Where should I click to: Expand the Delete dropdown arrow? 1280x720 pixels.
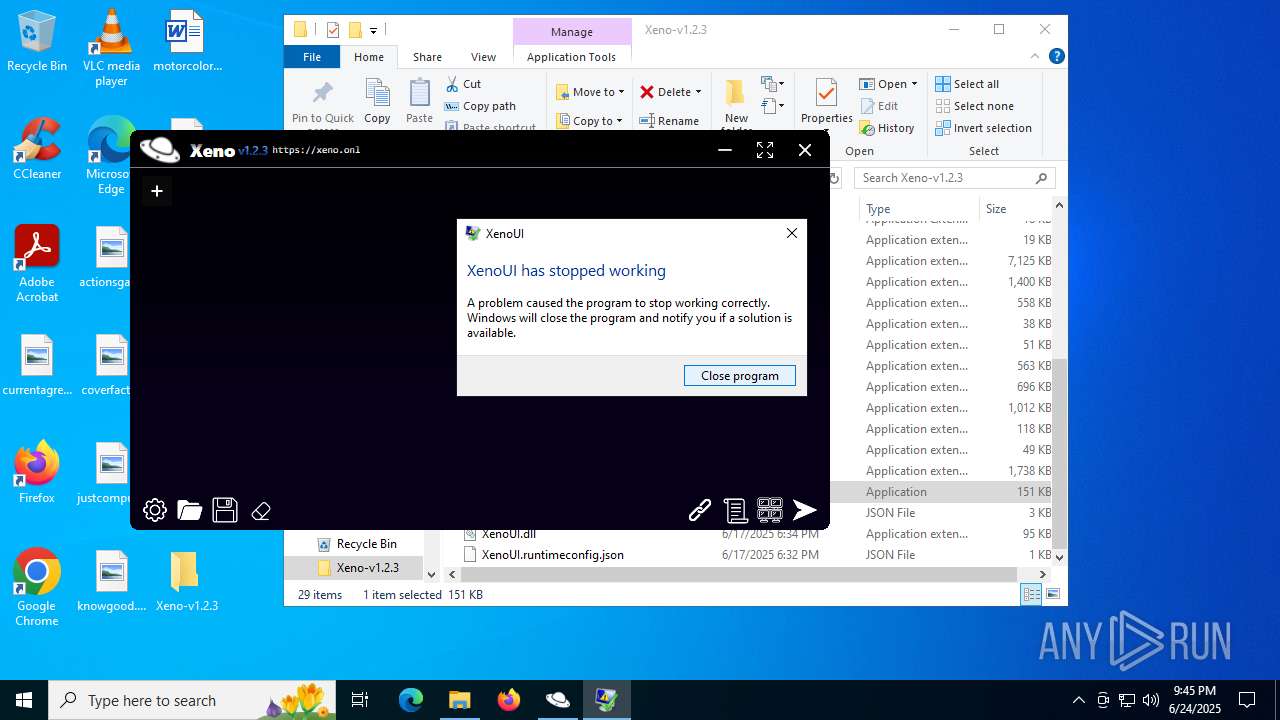pos(698,92)
